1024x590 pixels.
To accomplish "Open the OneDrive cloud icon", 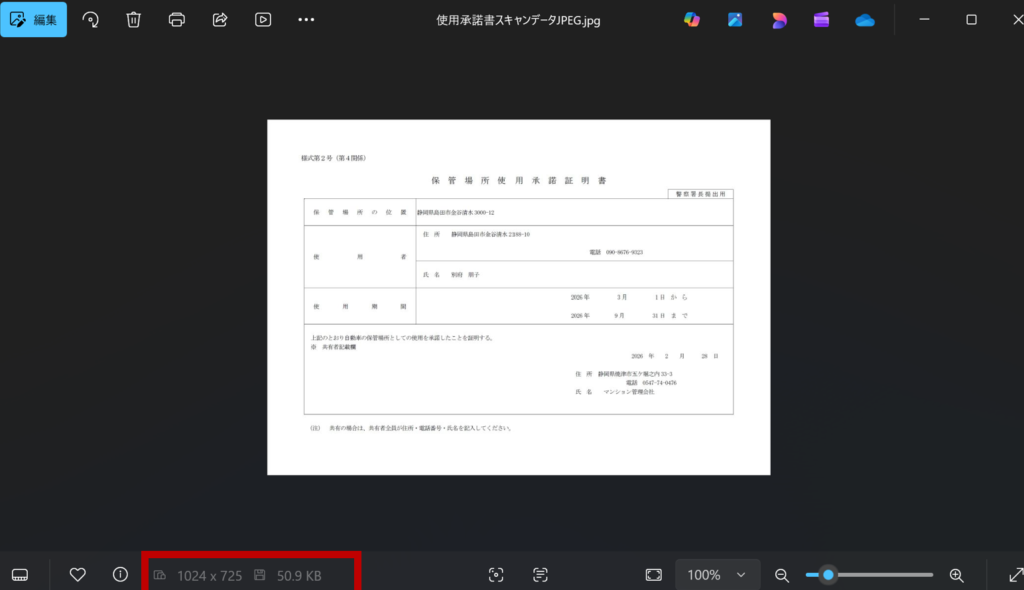I will 865,19.
